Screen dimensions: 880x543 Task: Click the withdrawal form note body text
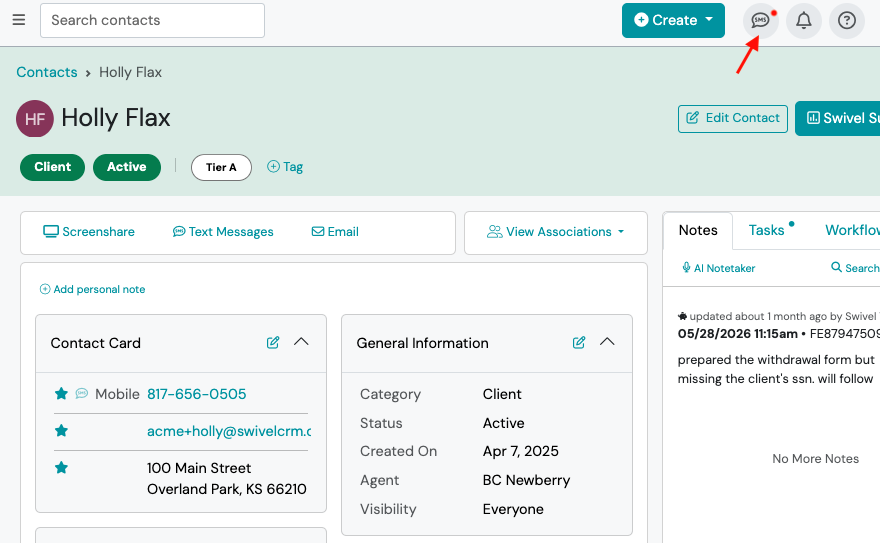pyautogui.click(x=776, y=369)
